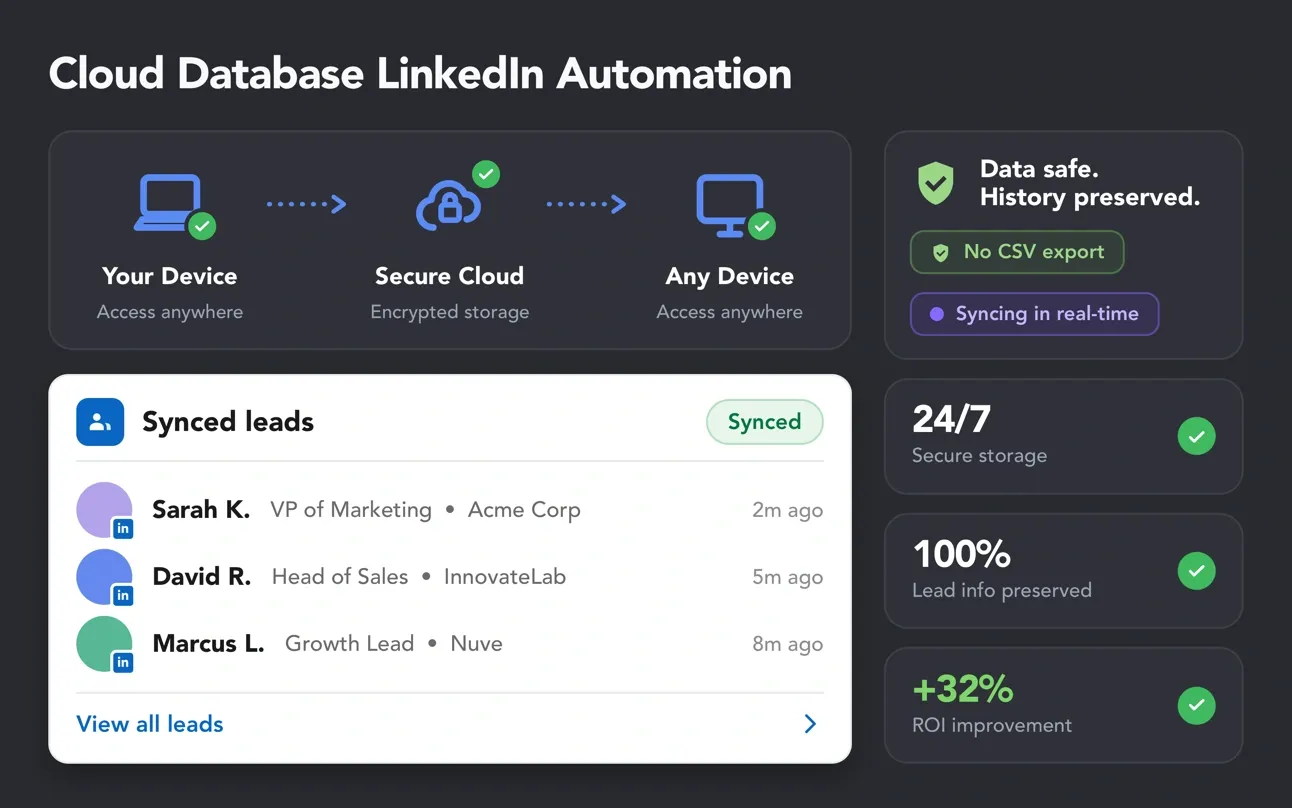This screenshot has width=1292, height=808.
Task: Click the laptop icon above Your Device
Action: [169, 203]
